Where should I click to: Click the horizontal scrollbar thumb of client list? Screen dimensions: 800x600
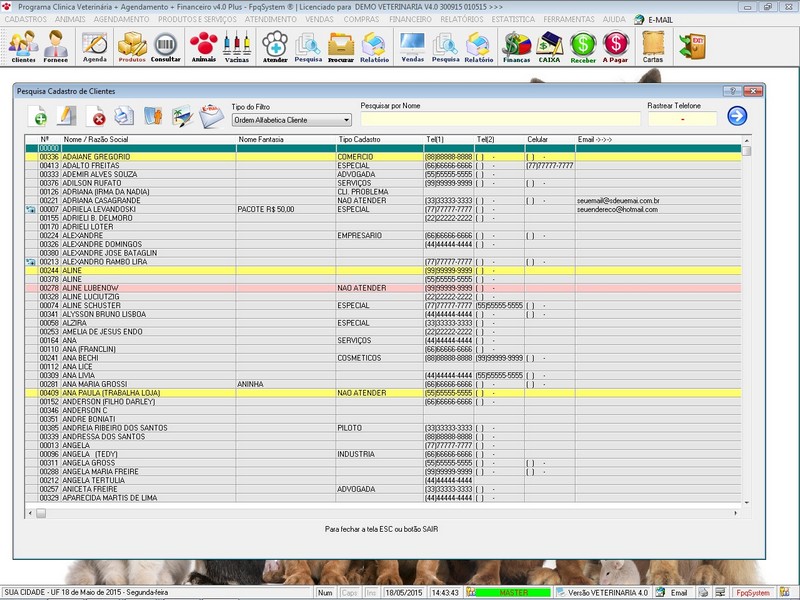(x=41, y=513)
